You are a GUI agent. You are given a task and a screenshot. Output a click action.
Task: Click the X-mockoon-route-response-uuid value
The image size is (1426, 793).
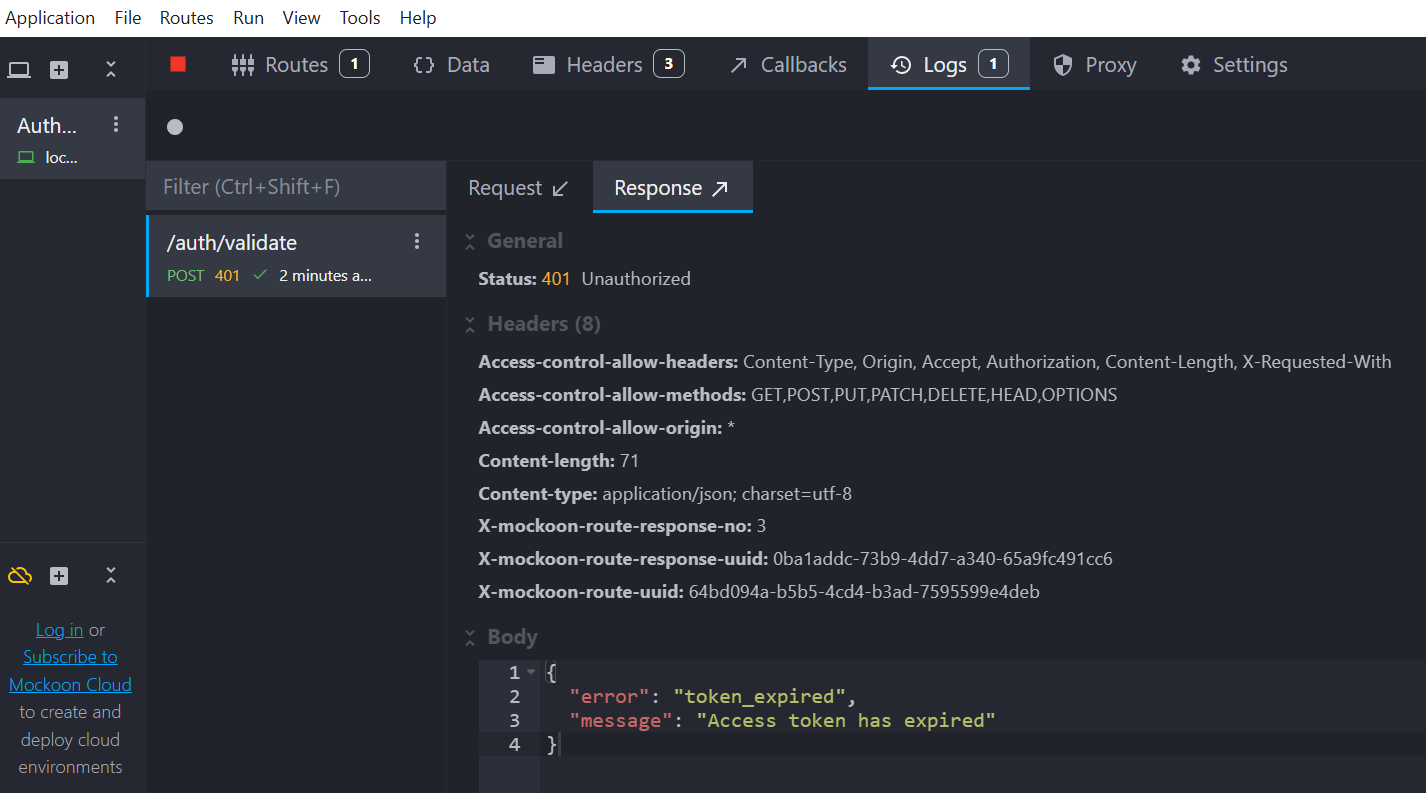pyautogui.click(x=943, y=559)
